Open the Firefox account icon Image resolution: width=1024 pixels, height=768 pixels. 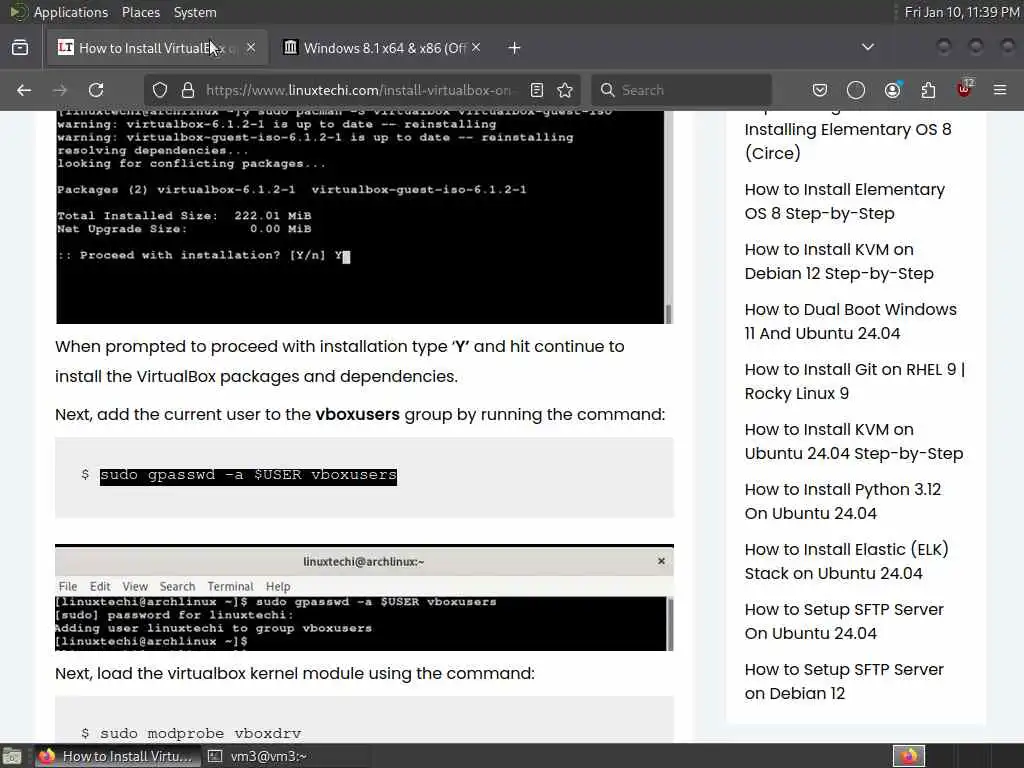892,90
